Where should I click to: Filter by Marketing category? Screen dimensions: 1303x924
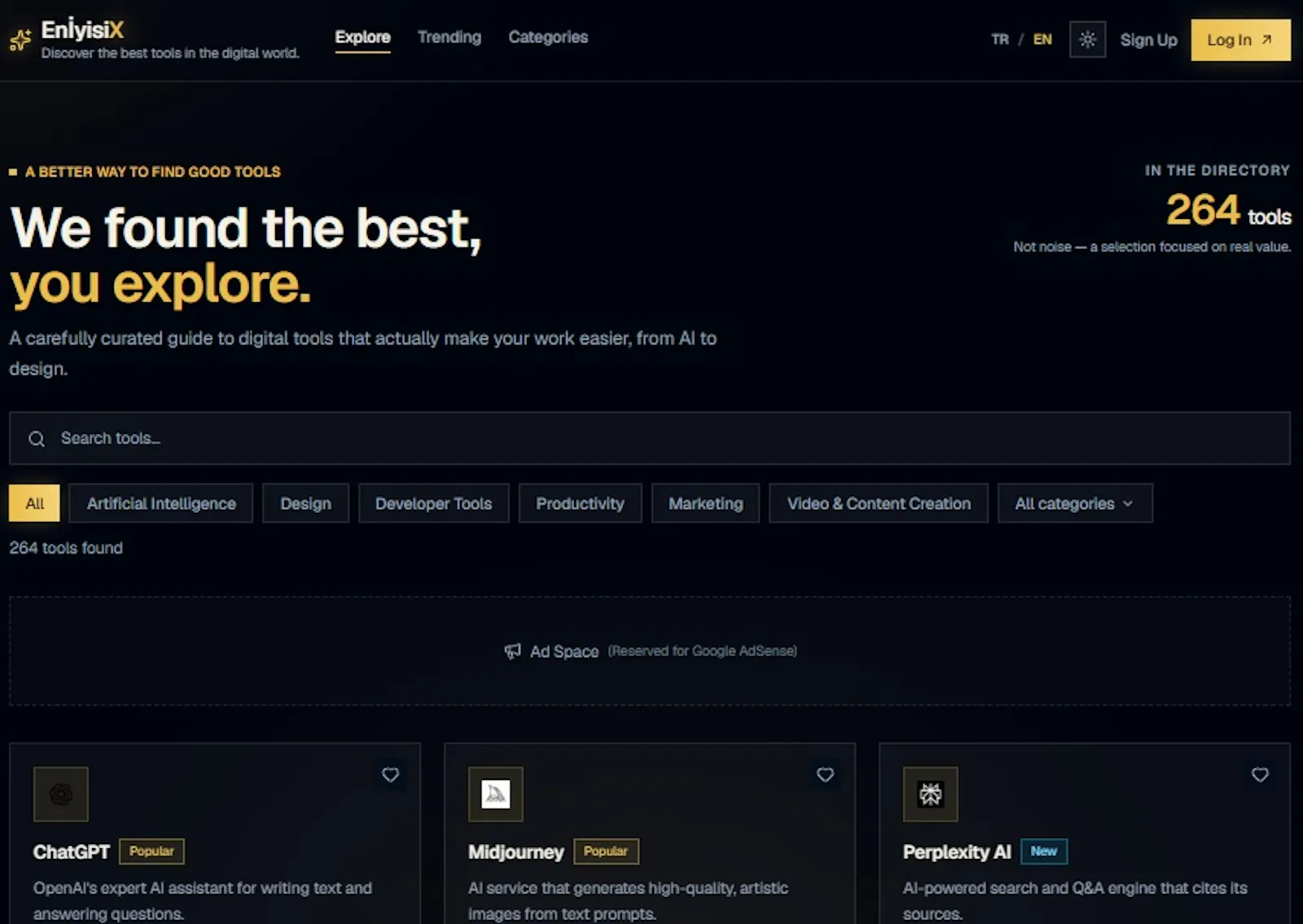705,503
